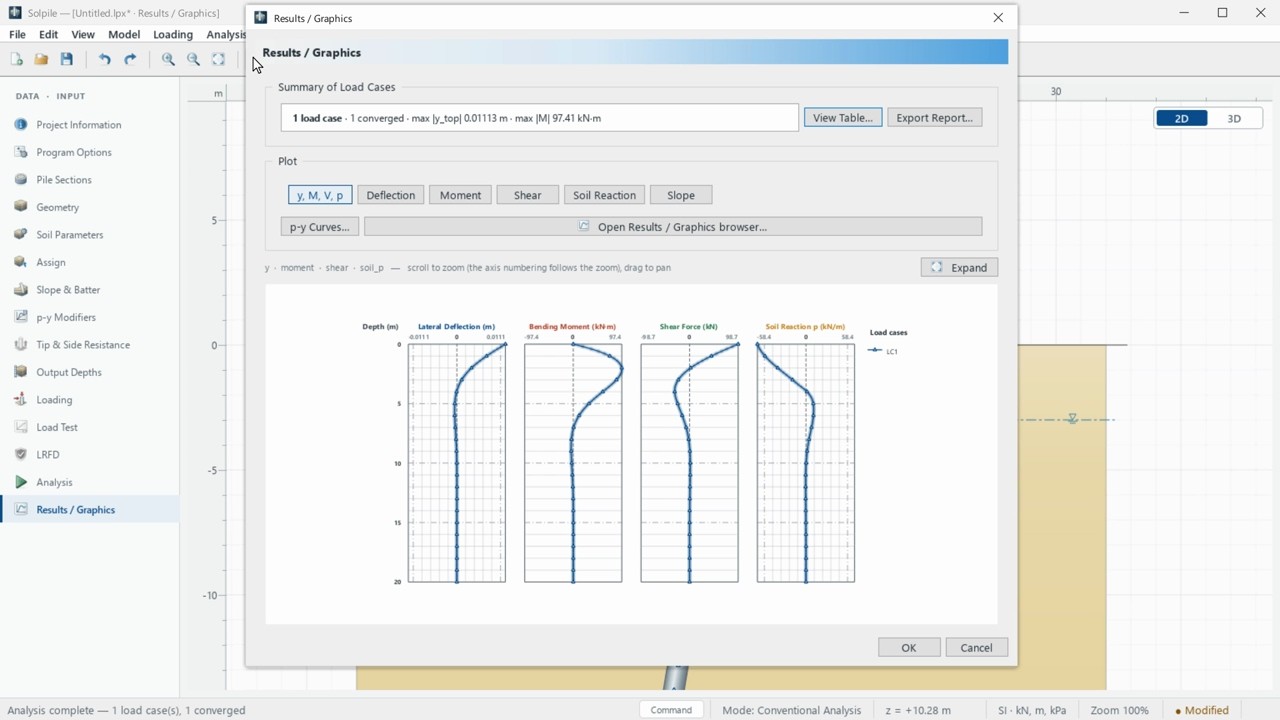Expand the plot preview
Screen dimensions: 1280x720
point(959,268)
